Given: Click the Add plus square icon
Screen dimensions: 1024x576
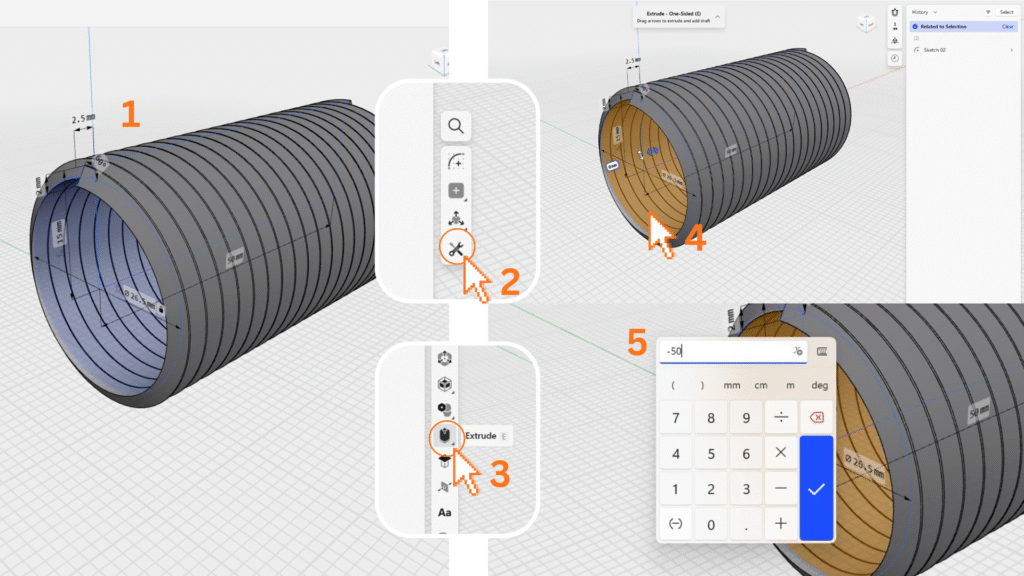Looking at the screenshot, I should [456, 191].
